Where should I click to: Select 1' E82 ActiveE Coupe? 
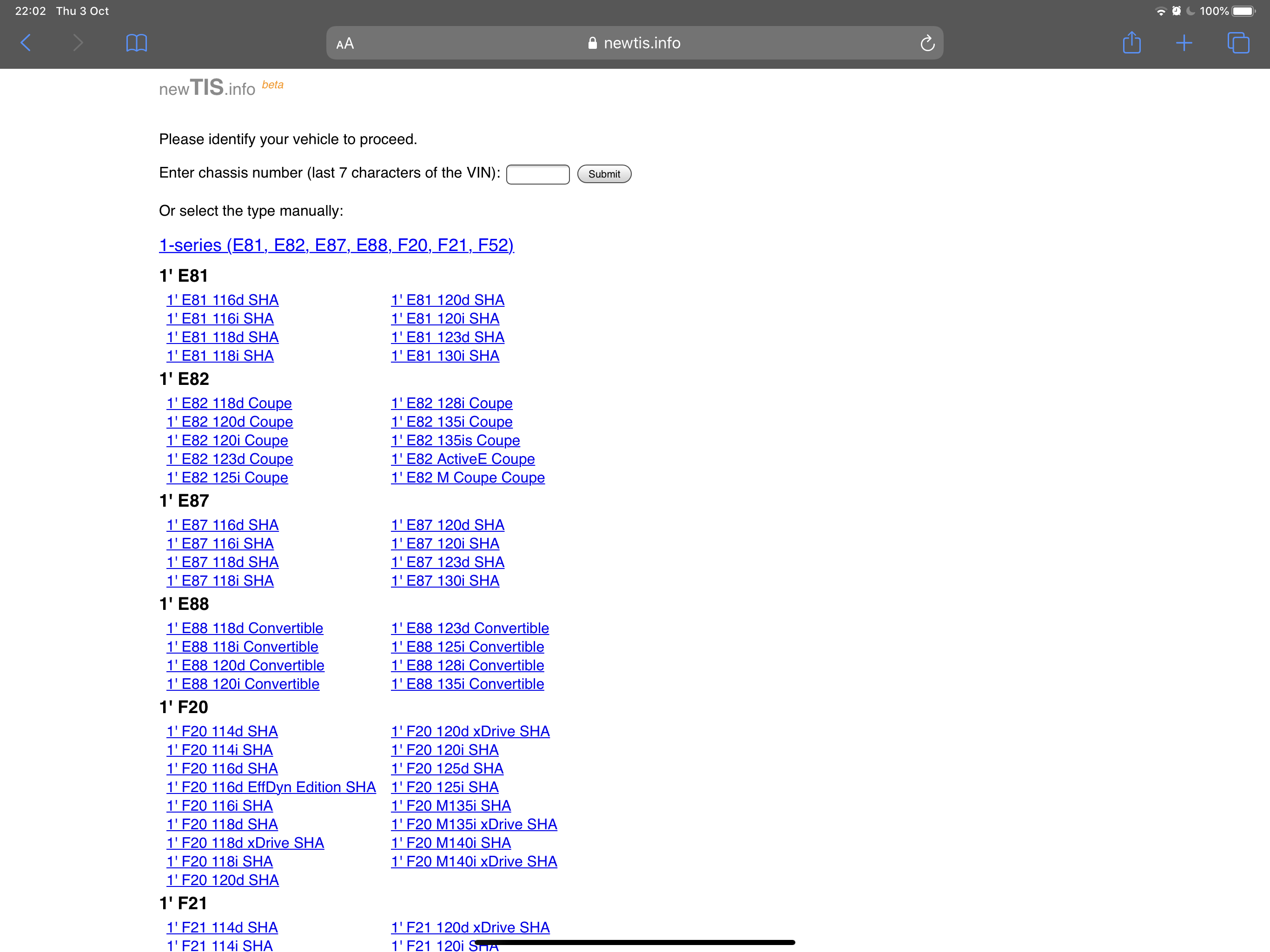tap(463, 459)
